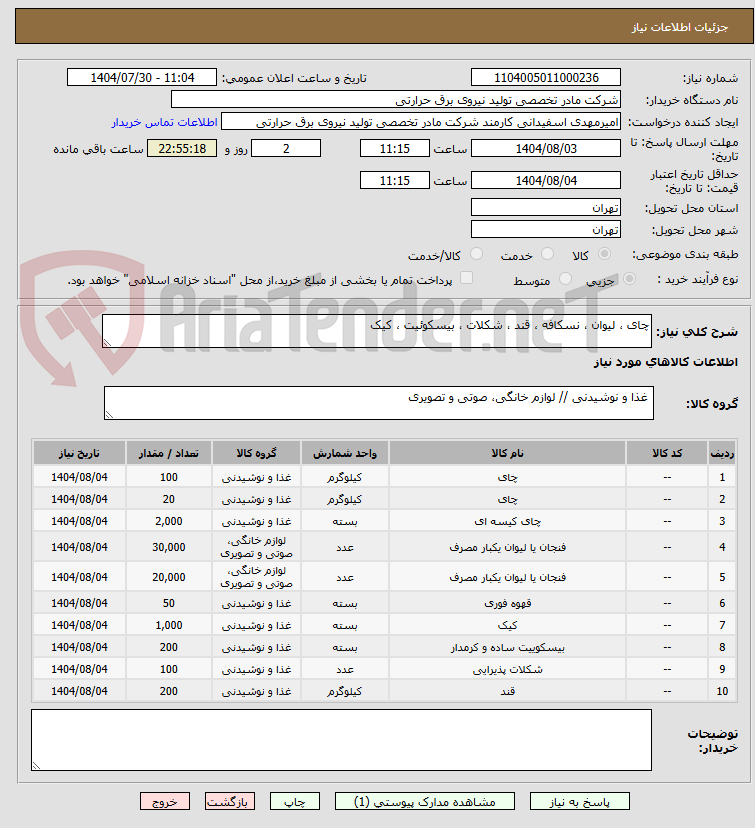Click the ایجاد کننده درخواست field
This screenshot has width=755, height=828.
click(420, 121)
